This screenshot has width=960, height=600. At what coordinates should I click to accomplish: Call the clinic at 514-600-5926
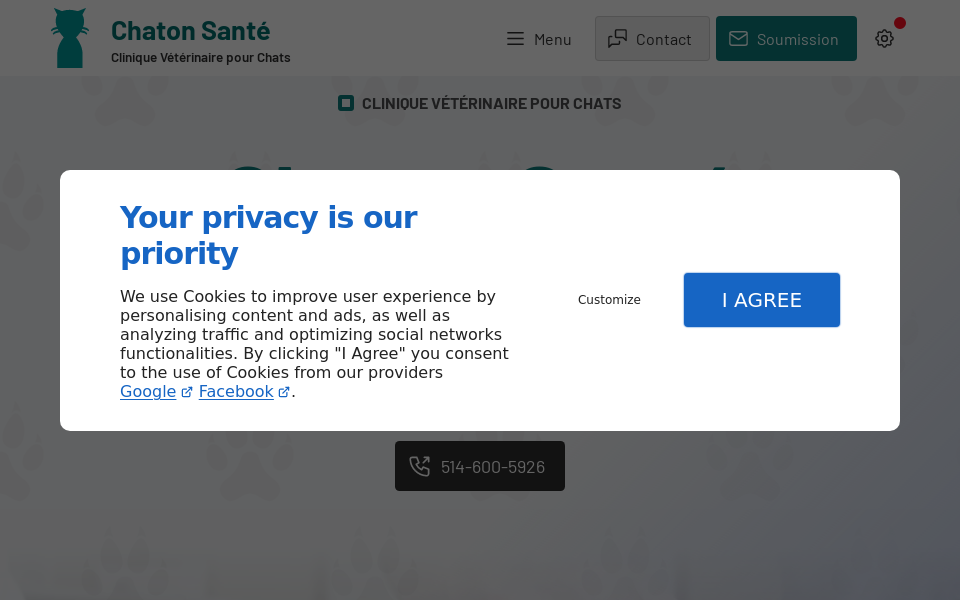(x=492, y=467)
